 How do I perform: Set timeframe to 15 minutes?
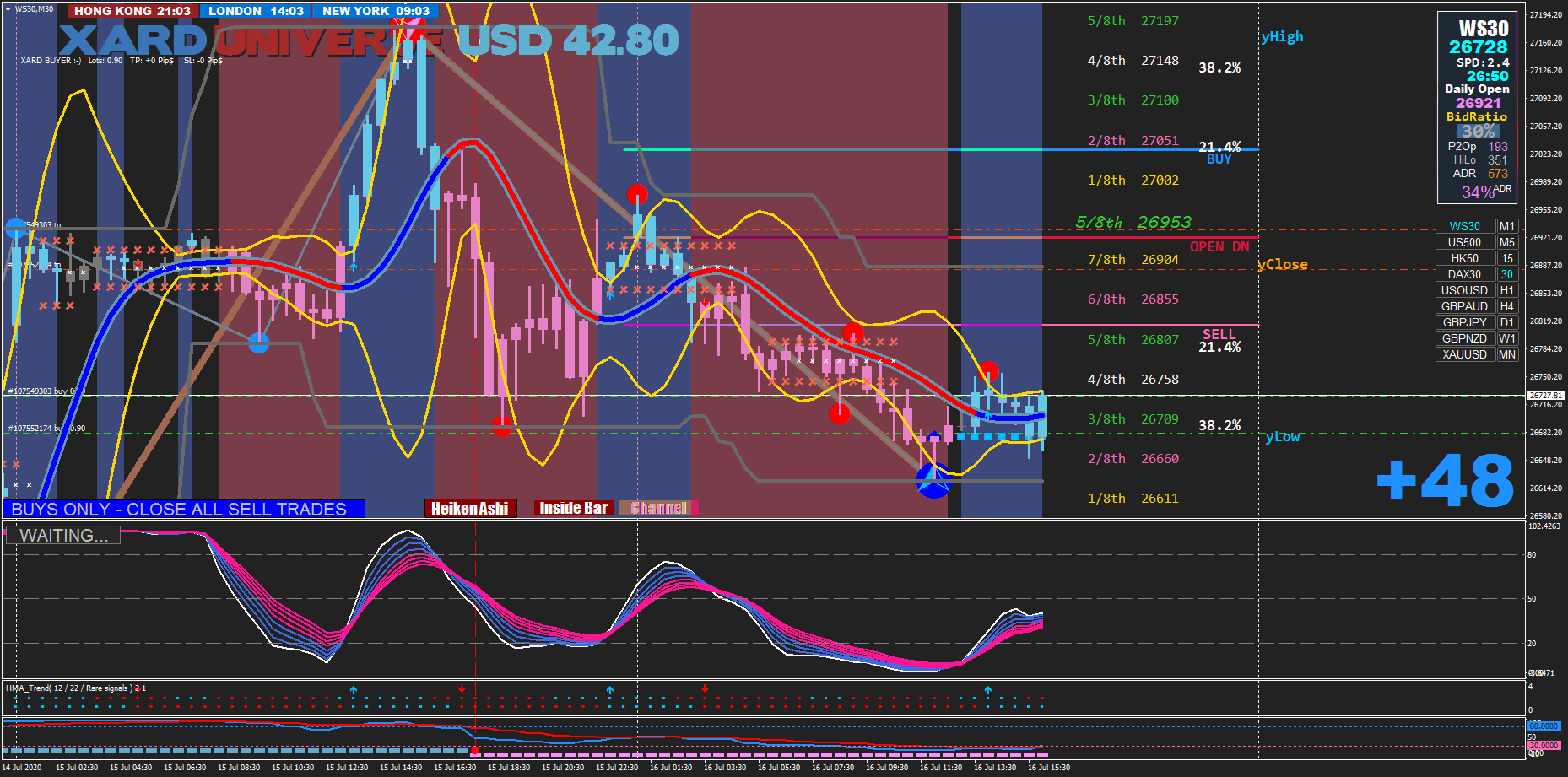[1507, 258]
